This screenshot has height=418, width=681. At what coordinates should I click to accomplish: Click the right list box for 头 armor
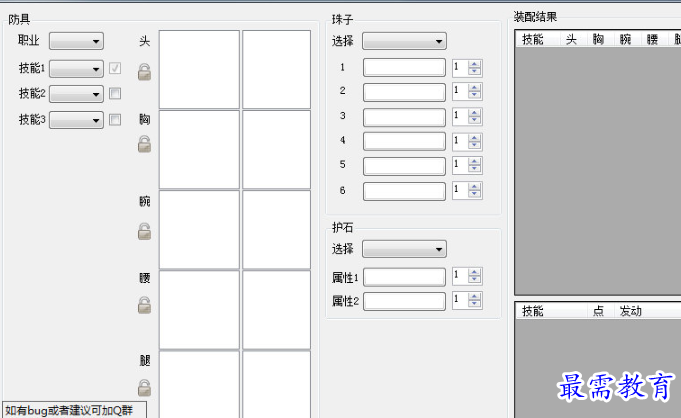(277, 69)
